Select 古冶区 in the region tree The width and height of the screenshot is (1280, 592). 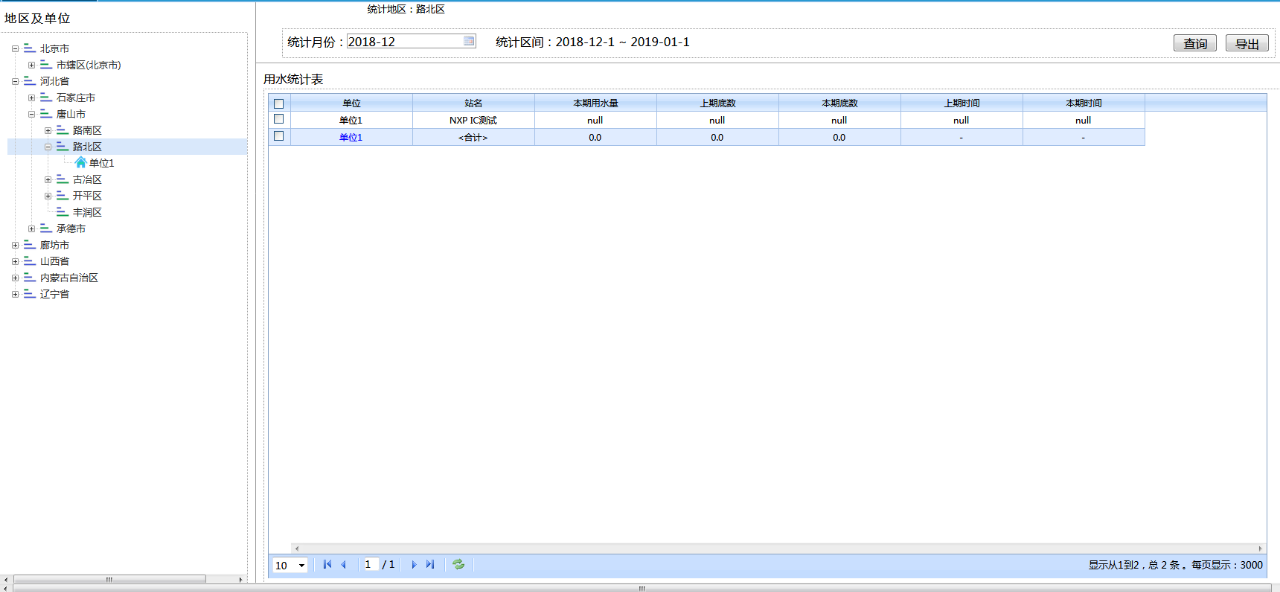coord(87,180)
